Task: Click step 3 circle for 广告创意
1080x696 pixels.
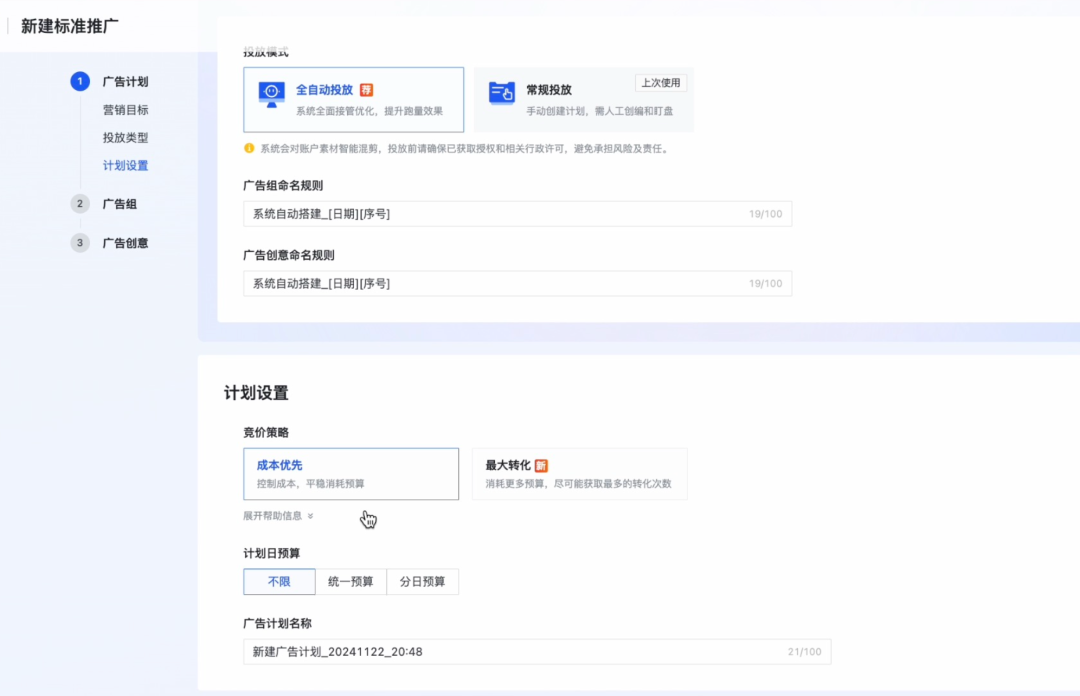Action: tap(80, 243)
